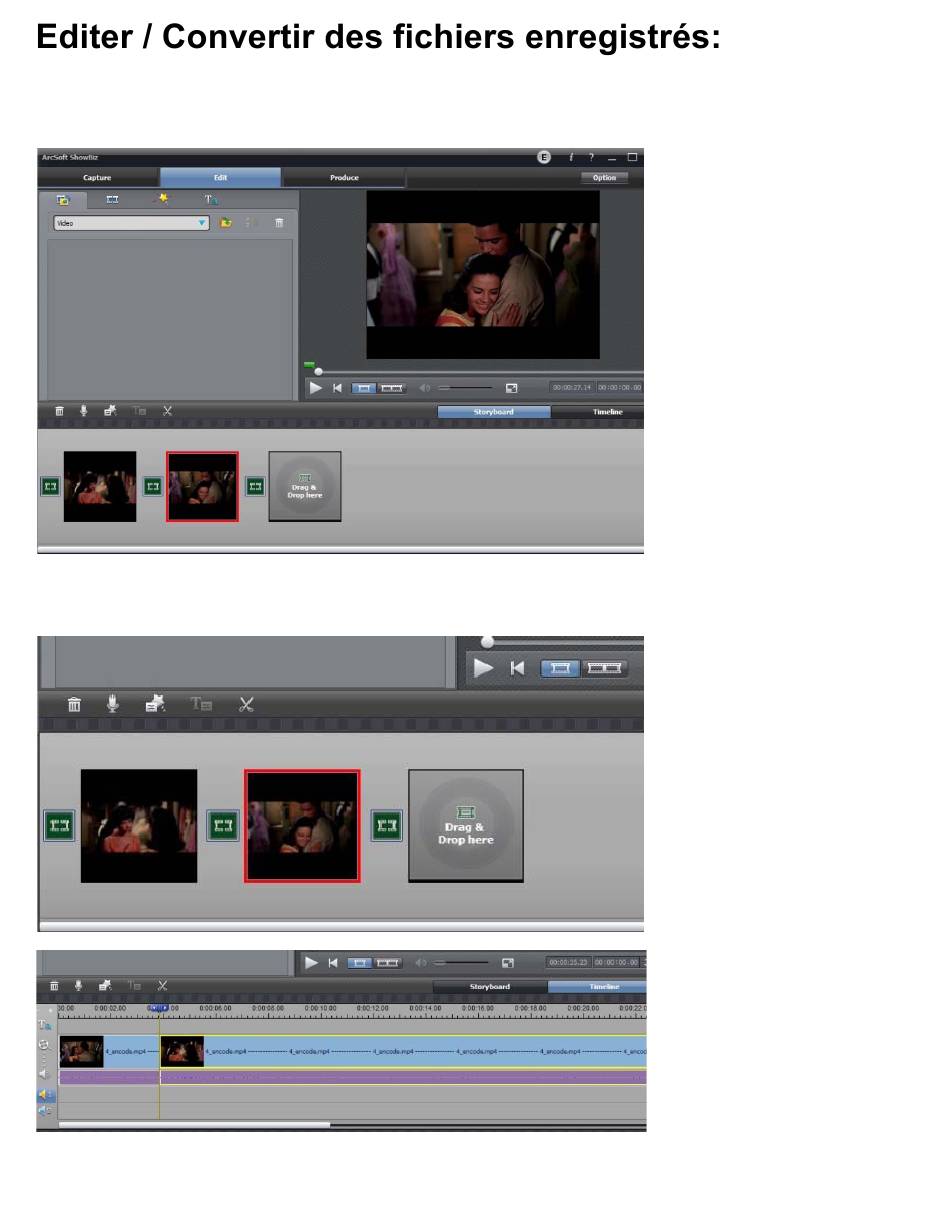Screen dimensions: 950x1223
Task: Click transition slot after red-outlined enlarged clip
Action: (x=387, y=826)
